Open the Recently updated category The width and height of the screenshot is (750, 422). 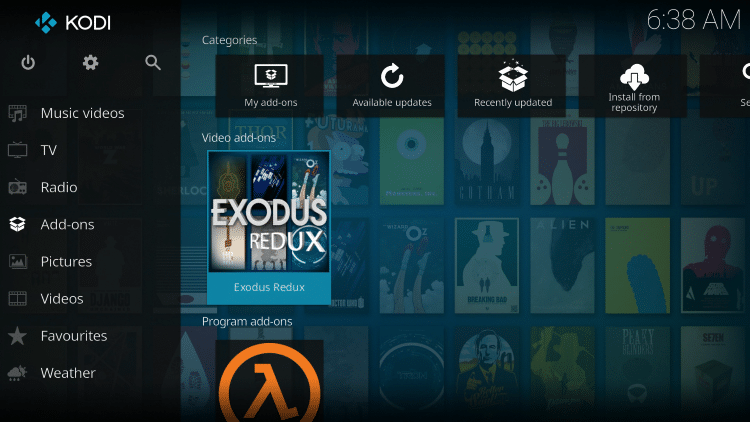(x=512, y=85)
